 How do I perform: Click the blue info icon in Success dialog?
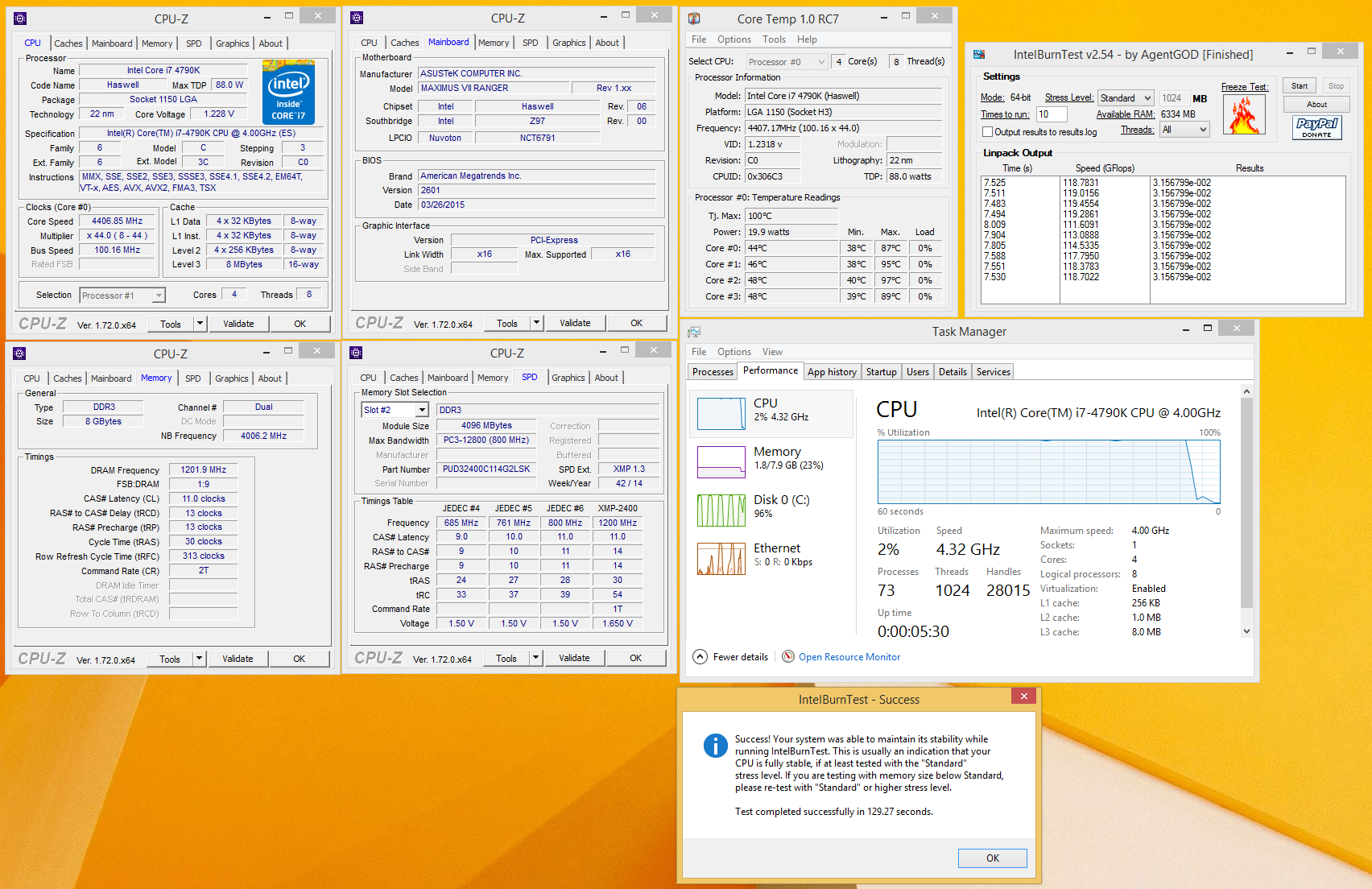point(715,746)
